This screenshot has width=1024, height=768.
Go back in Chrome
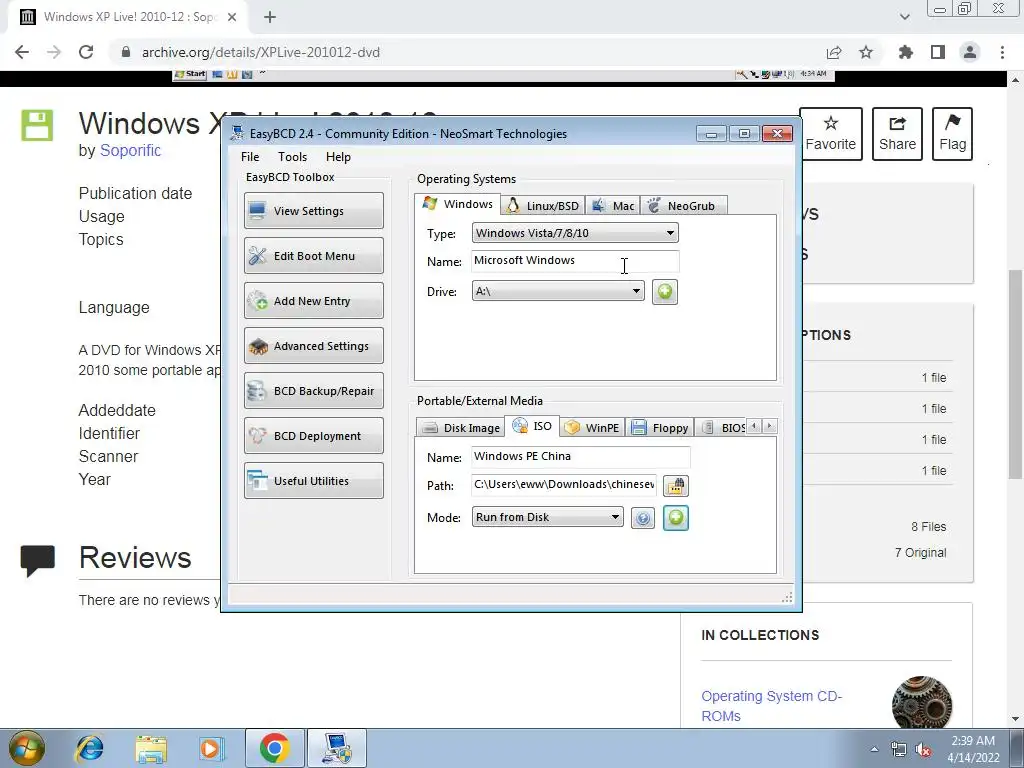pos(22,52)
